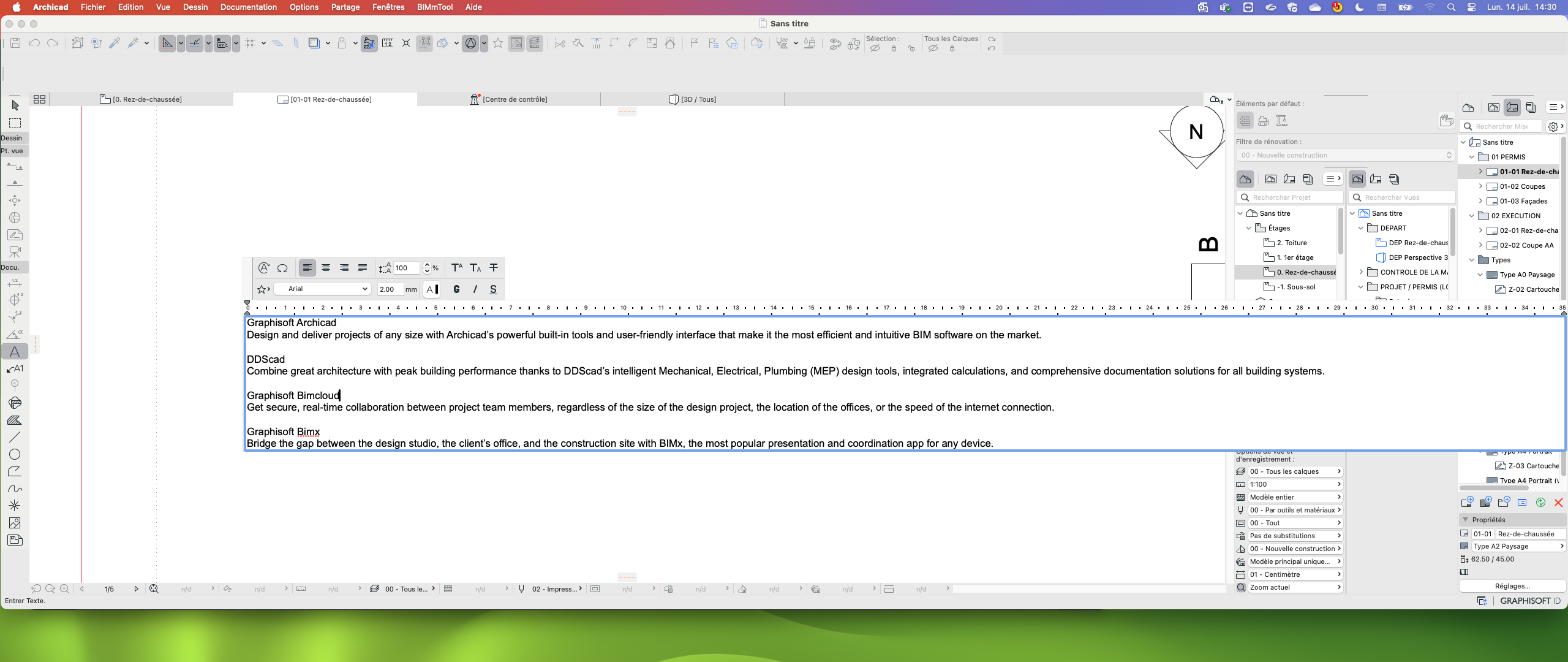Viewport: 1568px width, 662px height.
Task: Toggle underline text formatting
Action: pyautogui.click(x=493, y=289)
